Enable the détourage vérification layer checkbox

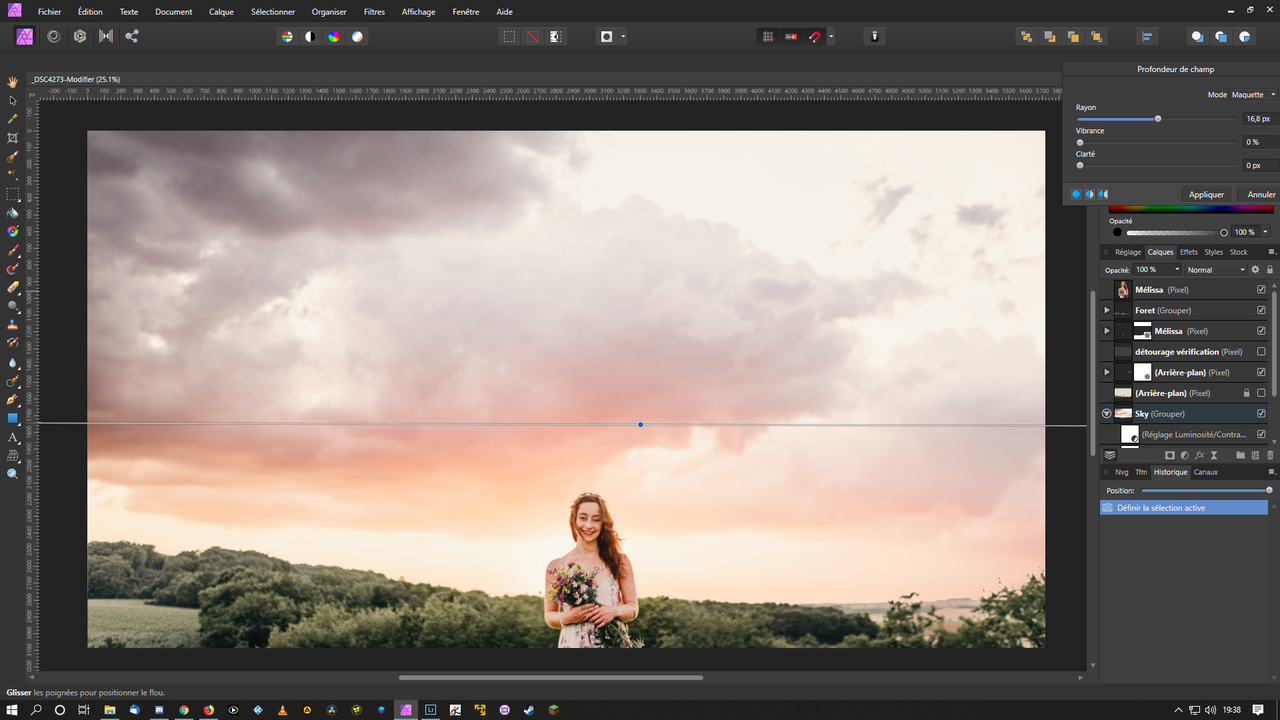(1261, 352)
